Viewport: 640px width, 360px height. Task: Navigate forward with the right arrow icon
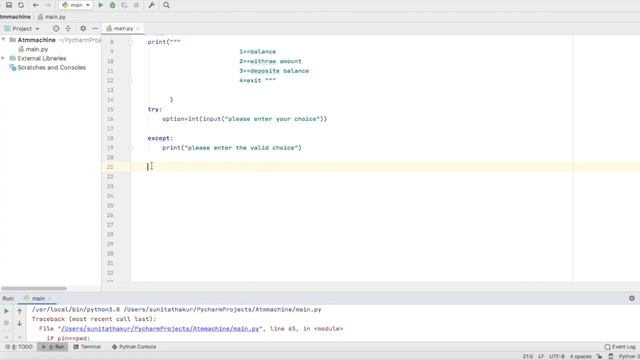pyautogui.click(x=48, y=5)
